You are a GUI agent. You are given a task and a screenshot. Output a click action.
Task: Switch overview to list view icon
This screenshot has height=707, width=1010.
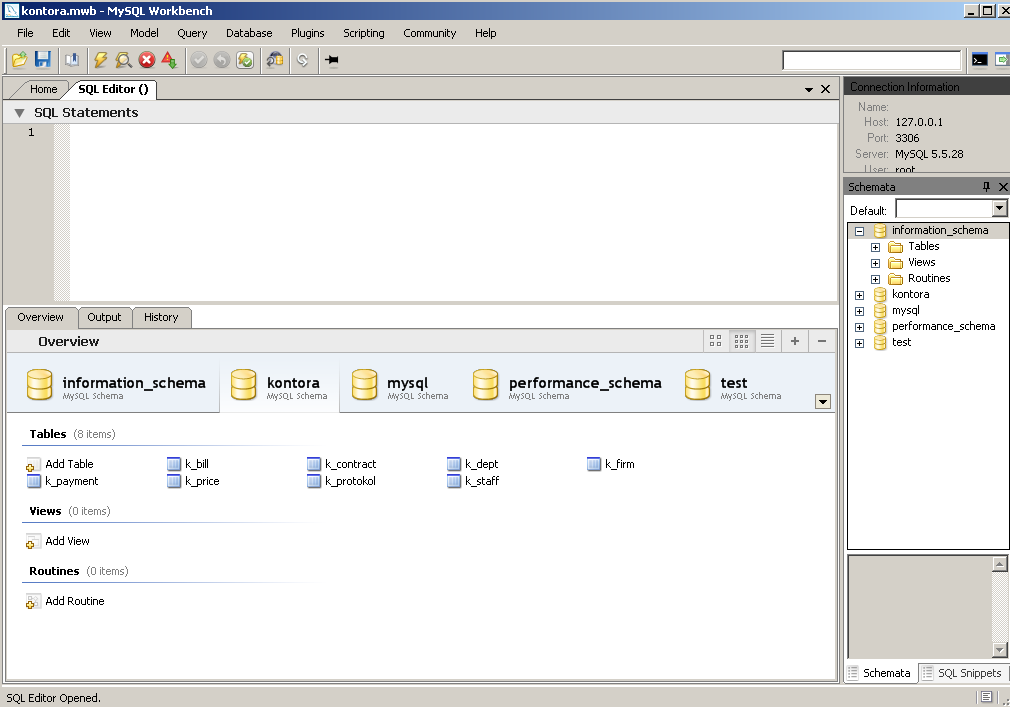click(x=767, y=341)
